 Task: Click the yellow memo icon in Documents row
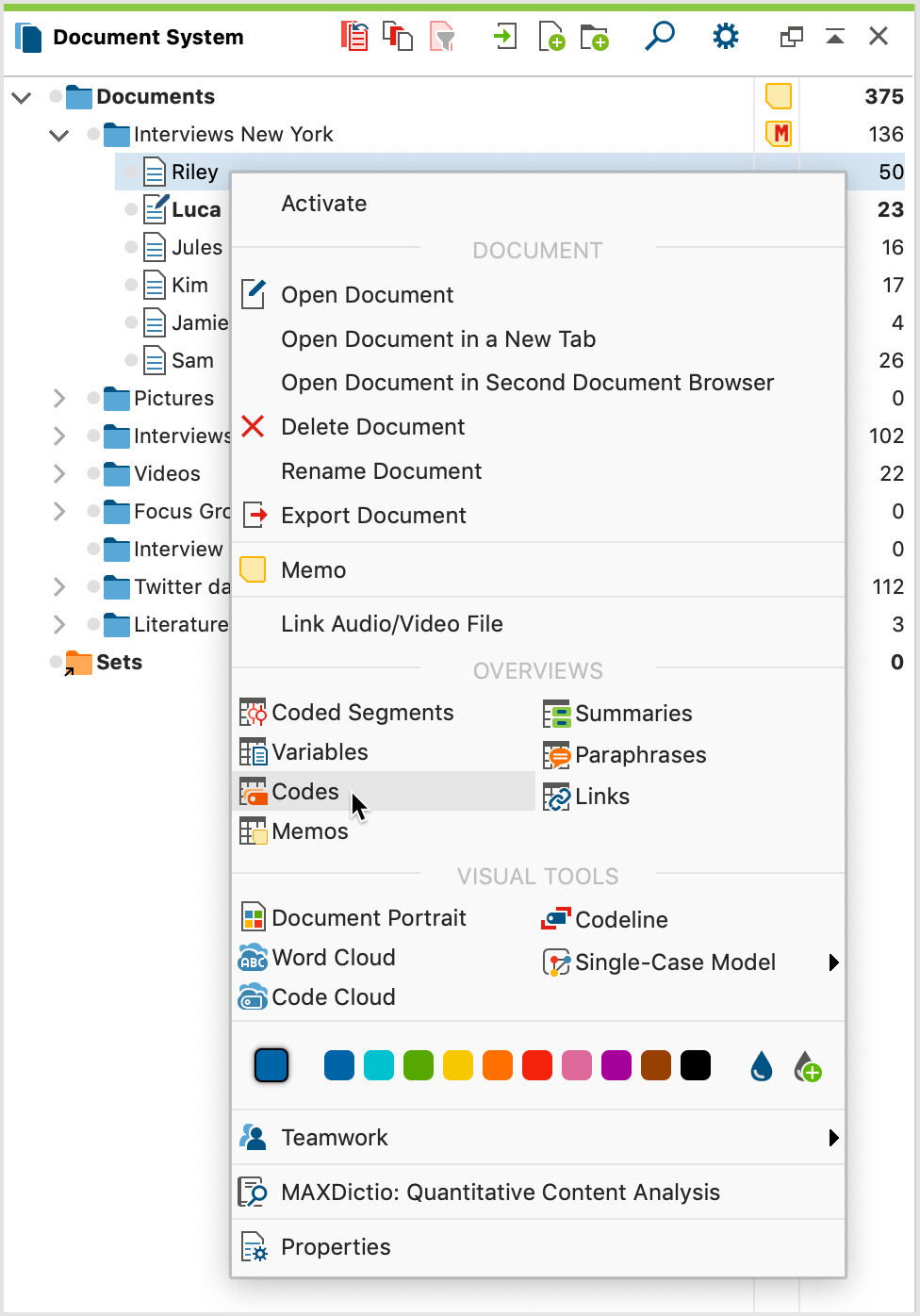point(778,96)
